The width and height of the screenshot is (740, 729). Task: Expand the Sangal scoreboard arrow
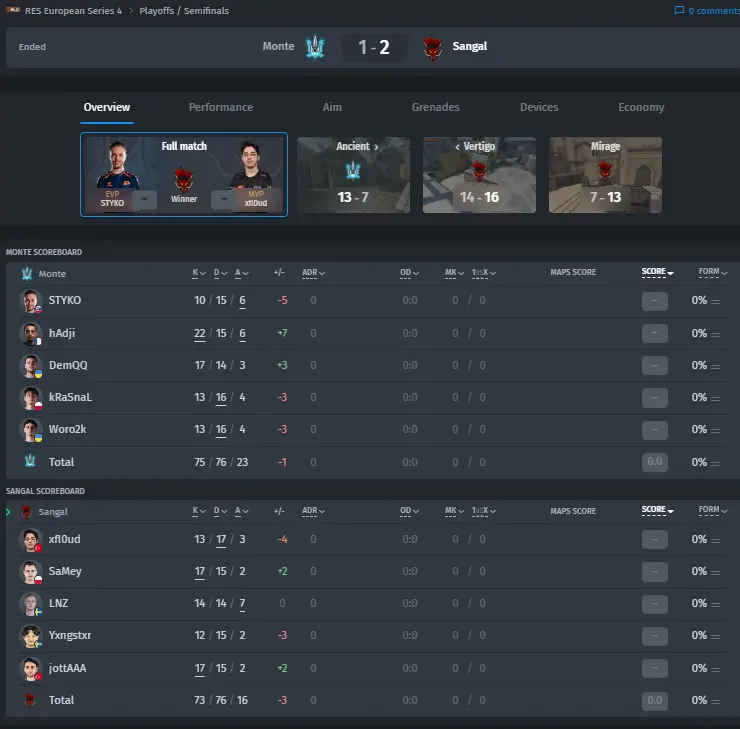tap(8, 511)
